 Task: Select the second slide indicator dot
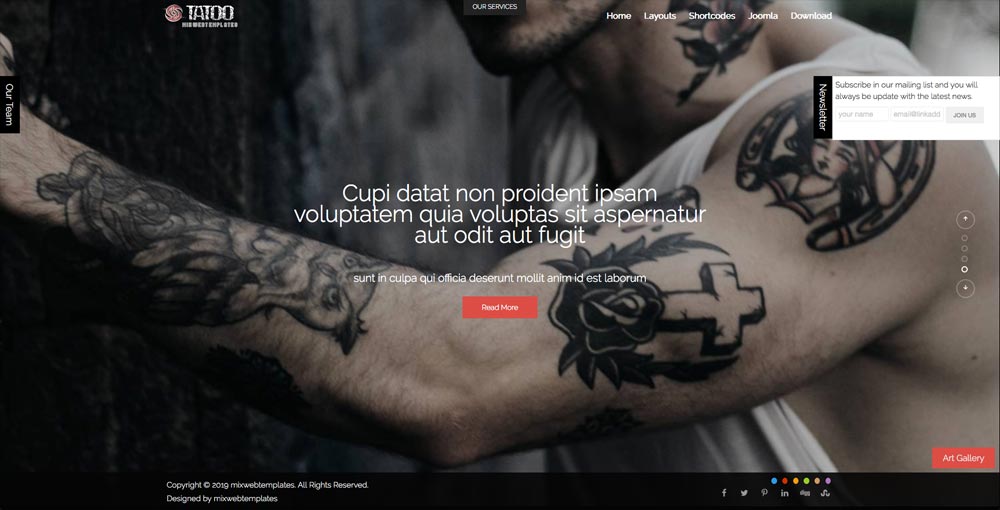964,249
